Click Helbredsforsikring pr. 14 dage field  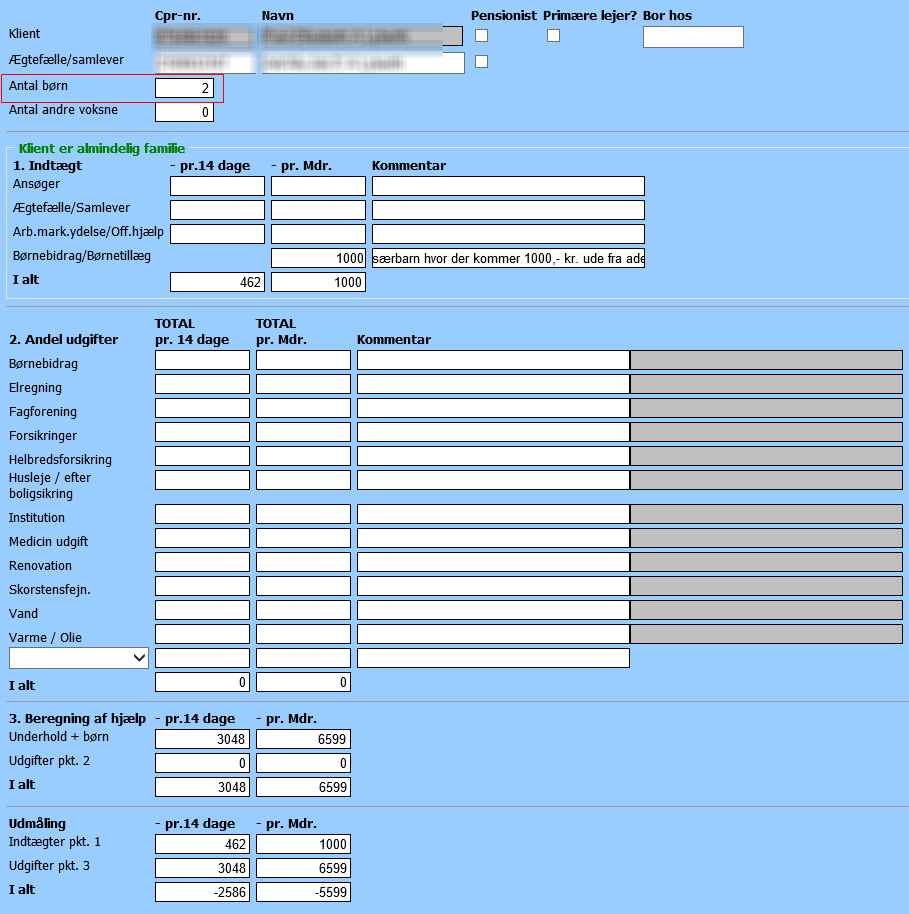click(x=202, y=456)
